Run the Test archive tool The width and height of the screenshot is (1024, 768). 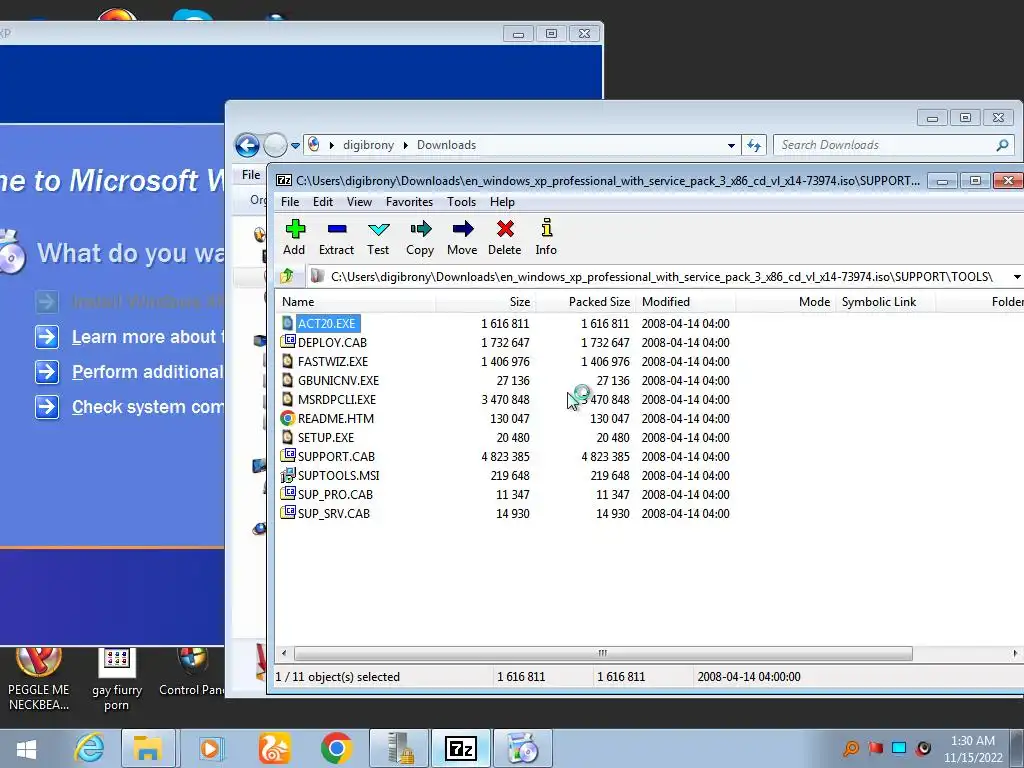click(379, 229)
